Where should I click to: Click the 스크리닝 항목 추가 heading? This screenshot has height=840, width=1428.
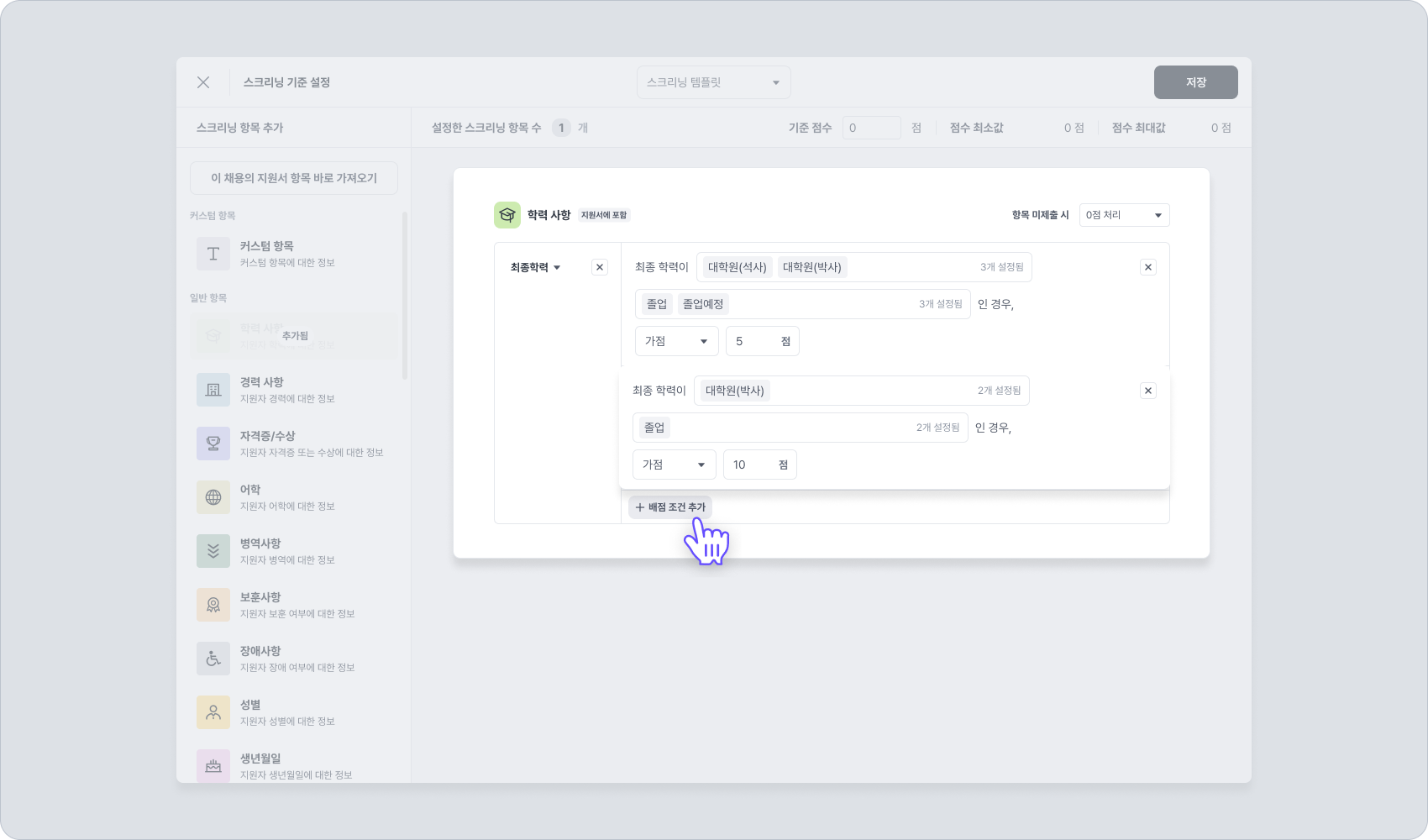click(240, 128)
